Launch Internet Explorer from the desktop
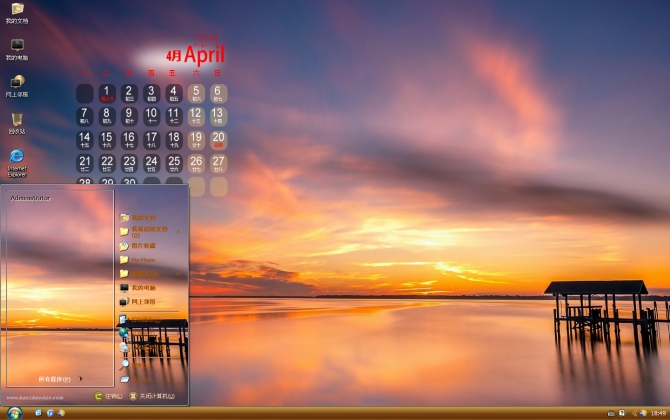The image size is (670, 420). 17,160
